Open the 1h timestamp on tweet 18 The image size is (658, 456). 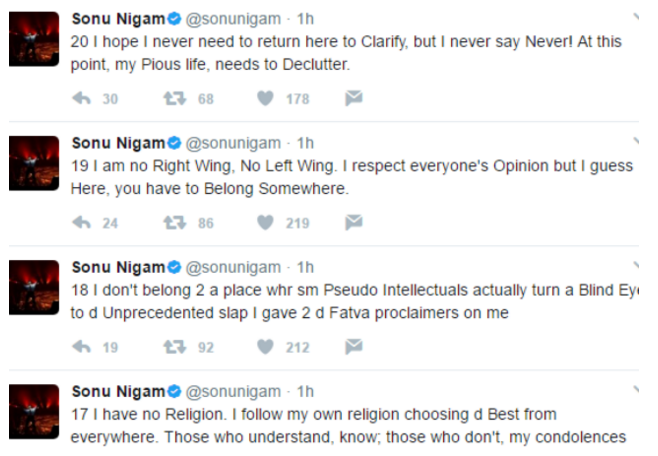coord(305,268)
